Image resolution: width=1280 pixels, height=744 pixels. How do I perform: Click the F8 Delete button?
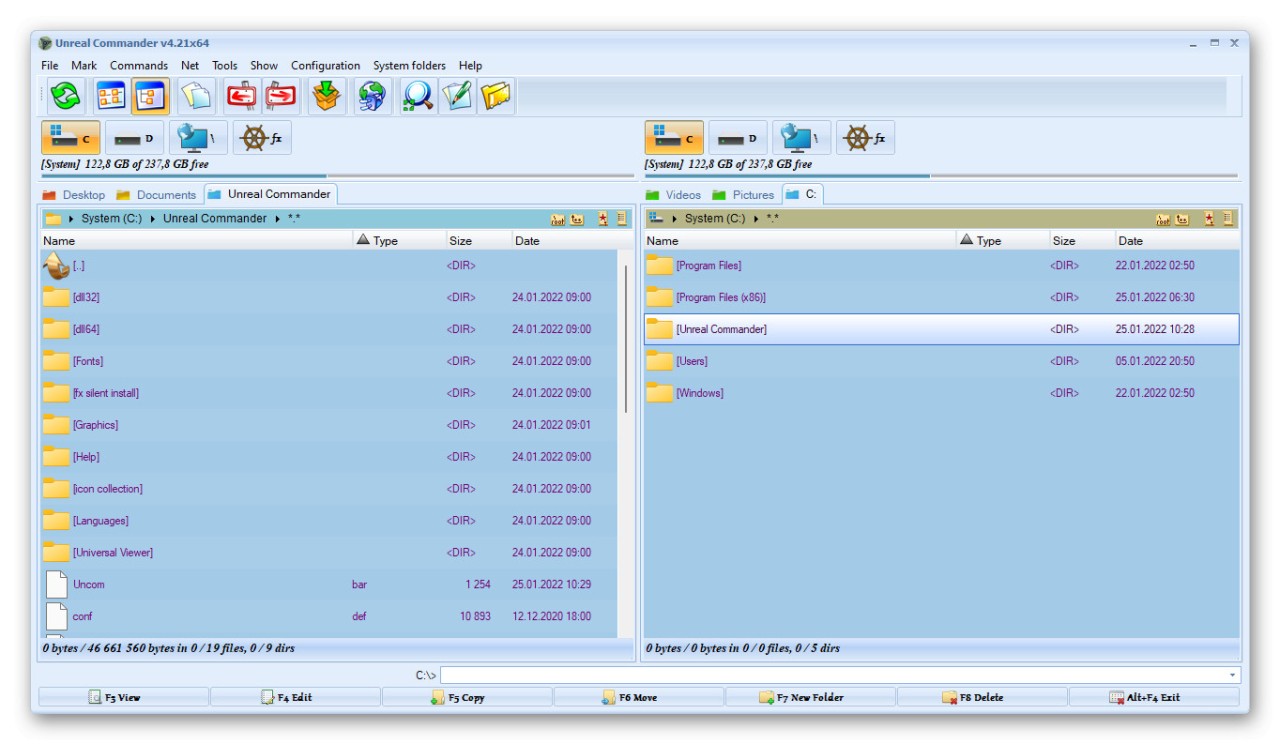[x=981, y=698]
